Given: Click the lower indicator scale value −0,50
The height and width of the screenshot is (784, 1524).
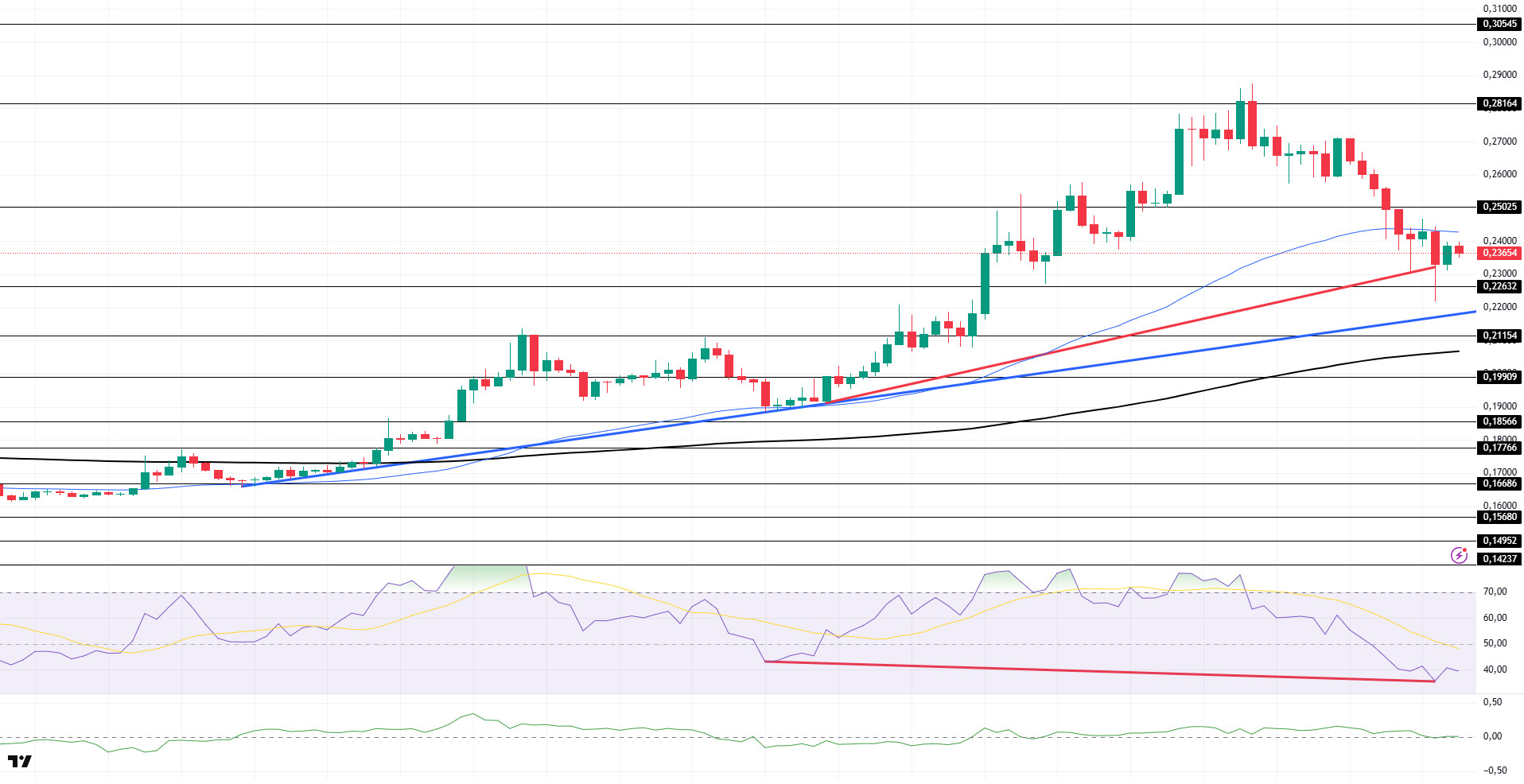Looking at the screenshot, I should coord(1495,770).
